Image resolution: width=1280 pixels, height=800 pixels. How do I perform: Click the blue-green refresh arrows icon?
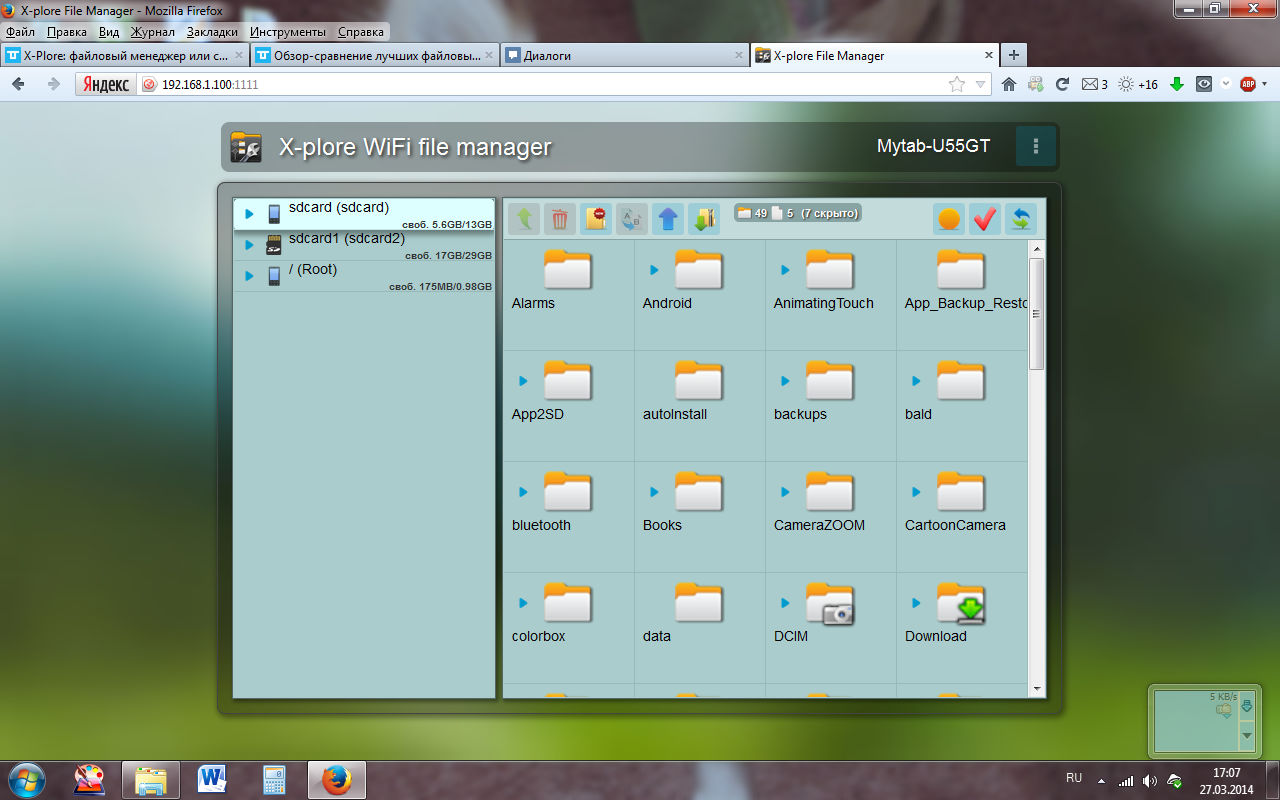coord(1021,219)
